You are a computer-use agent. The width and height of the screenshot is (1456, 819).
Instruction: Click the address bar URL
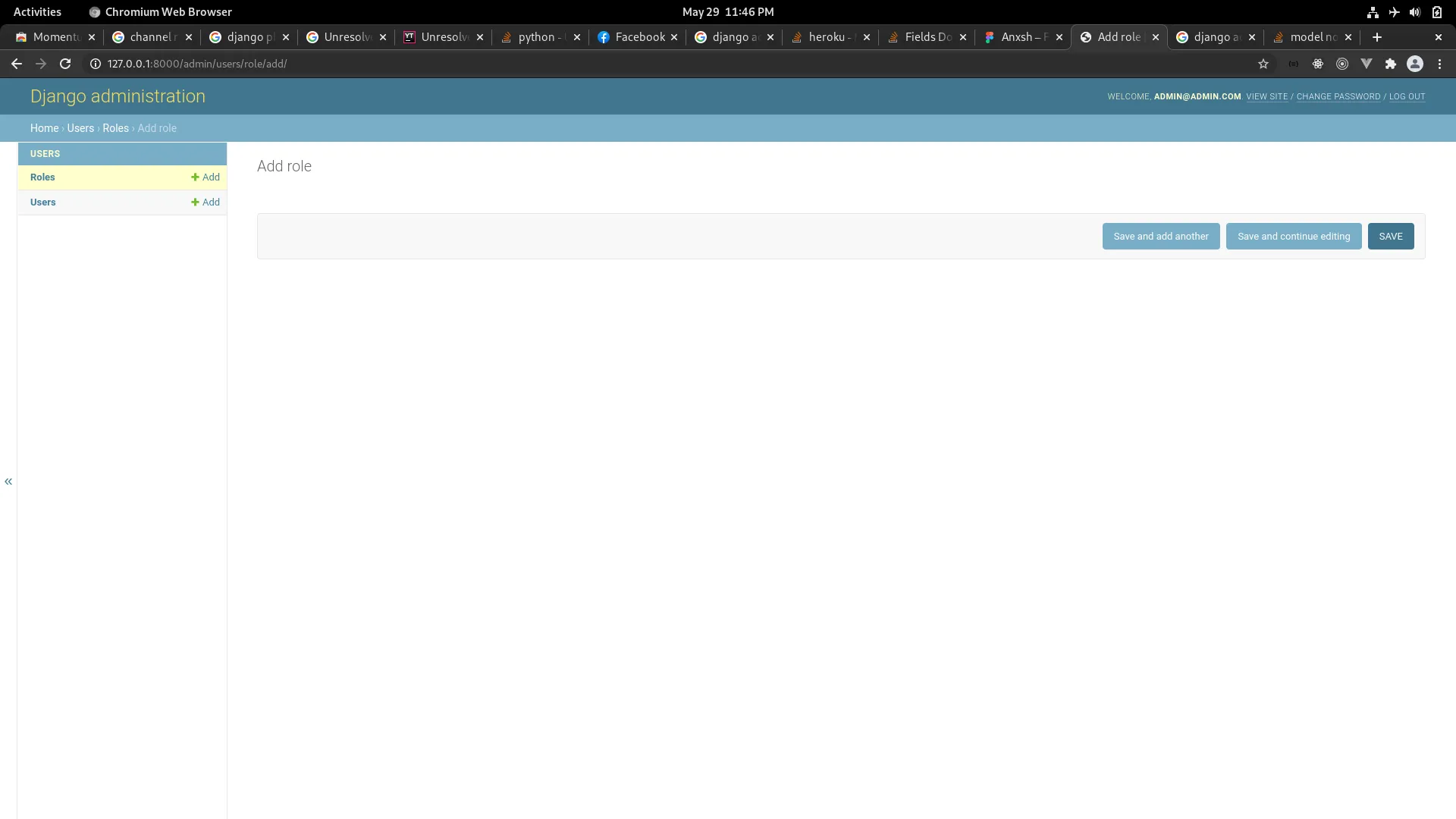[197, 64]
